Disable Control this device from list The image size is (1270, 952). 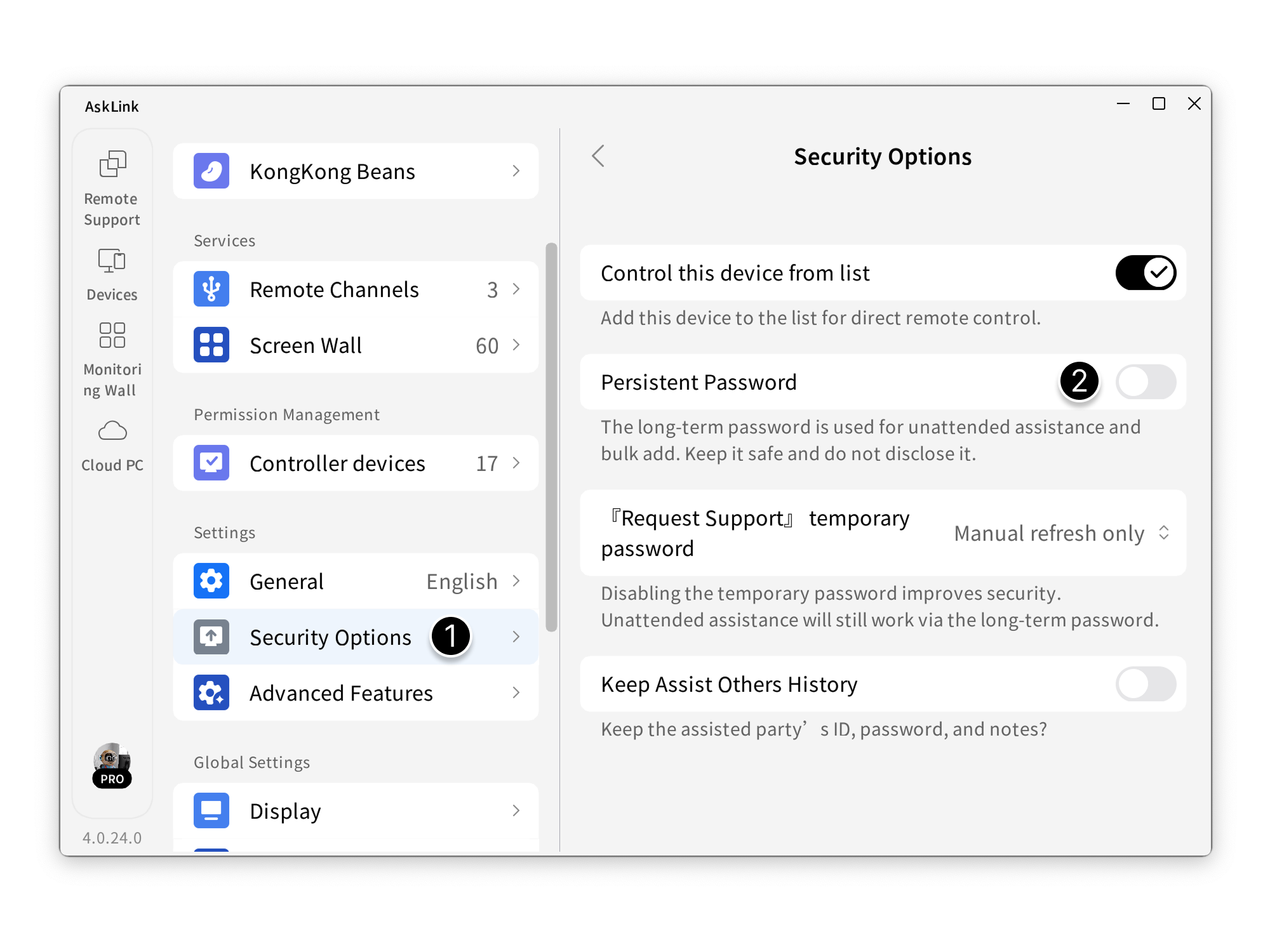coord(1146,273)
